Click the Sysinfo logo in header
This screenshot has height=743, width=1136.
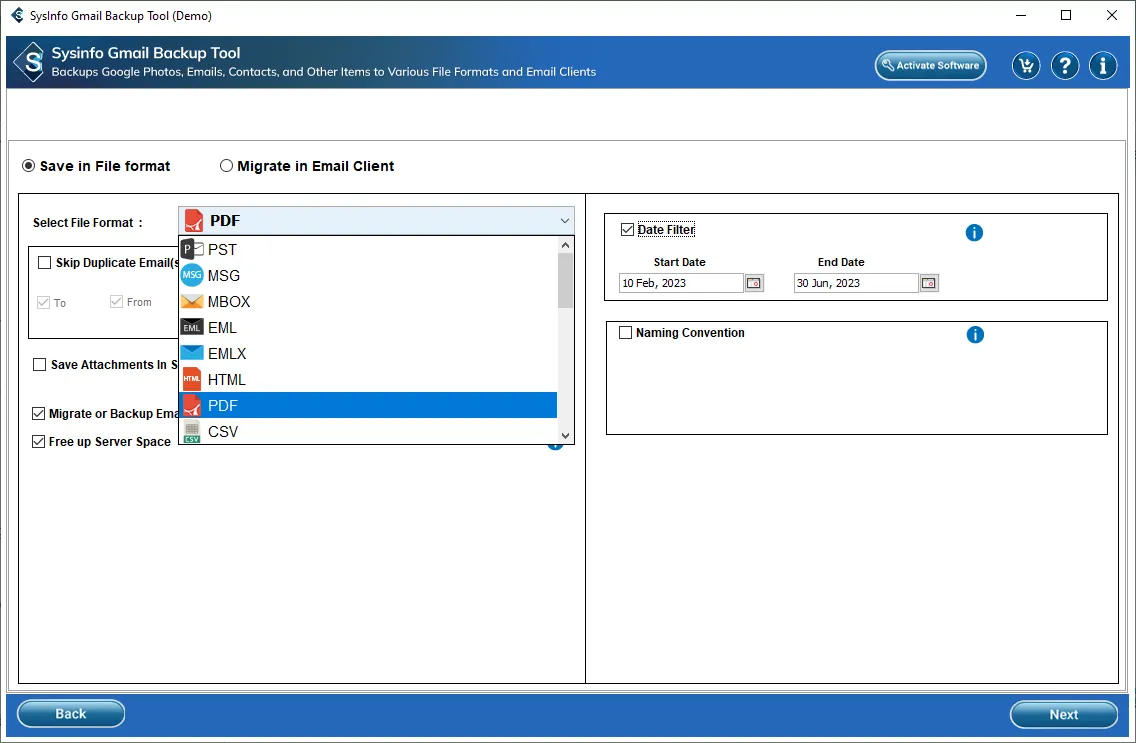click(x=31, y=62)
